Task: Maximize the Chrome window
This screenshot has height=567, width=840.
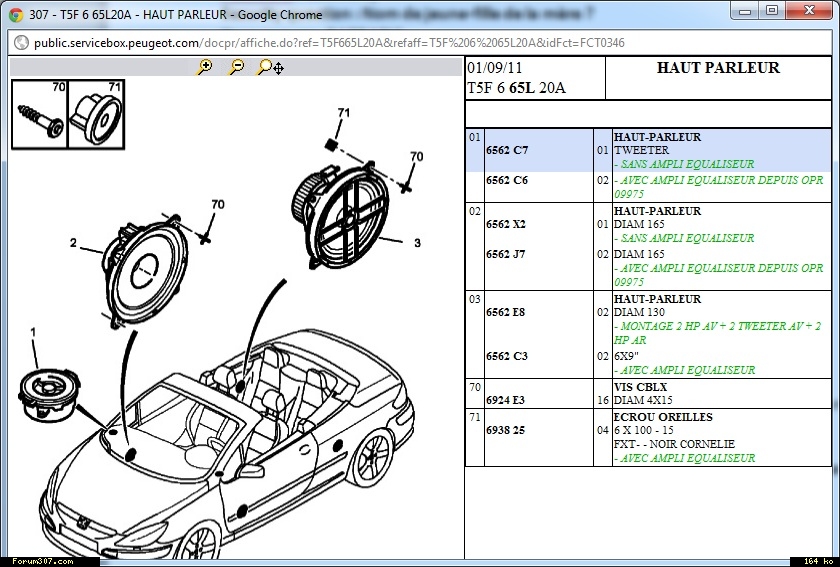Action: [772, 10]
